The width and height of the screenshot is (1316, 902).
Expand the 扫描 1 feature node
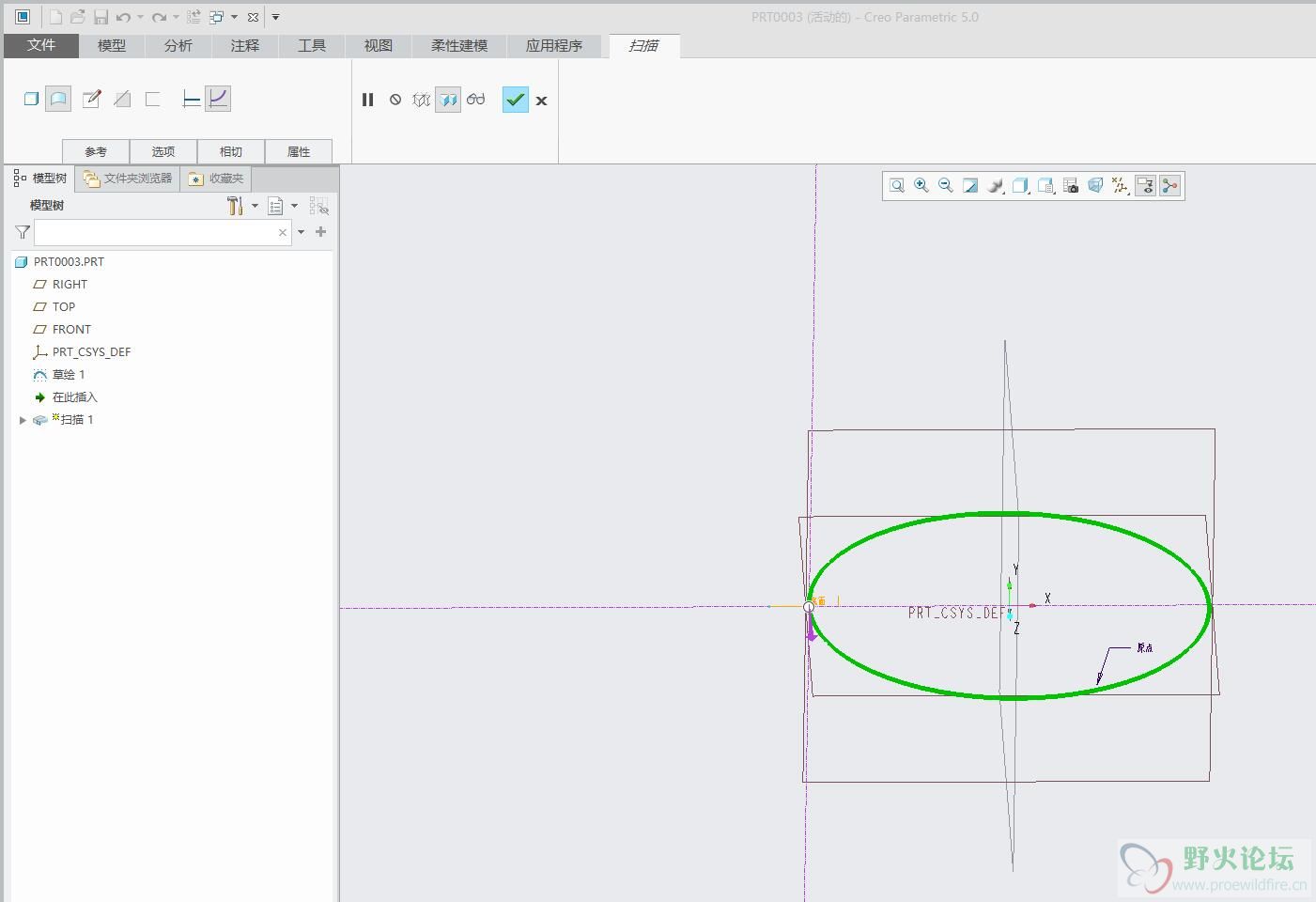pos(23,420)
